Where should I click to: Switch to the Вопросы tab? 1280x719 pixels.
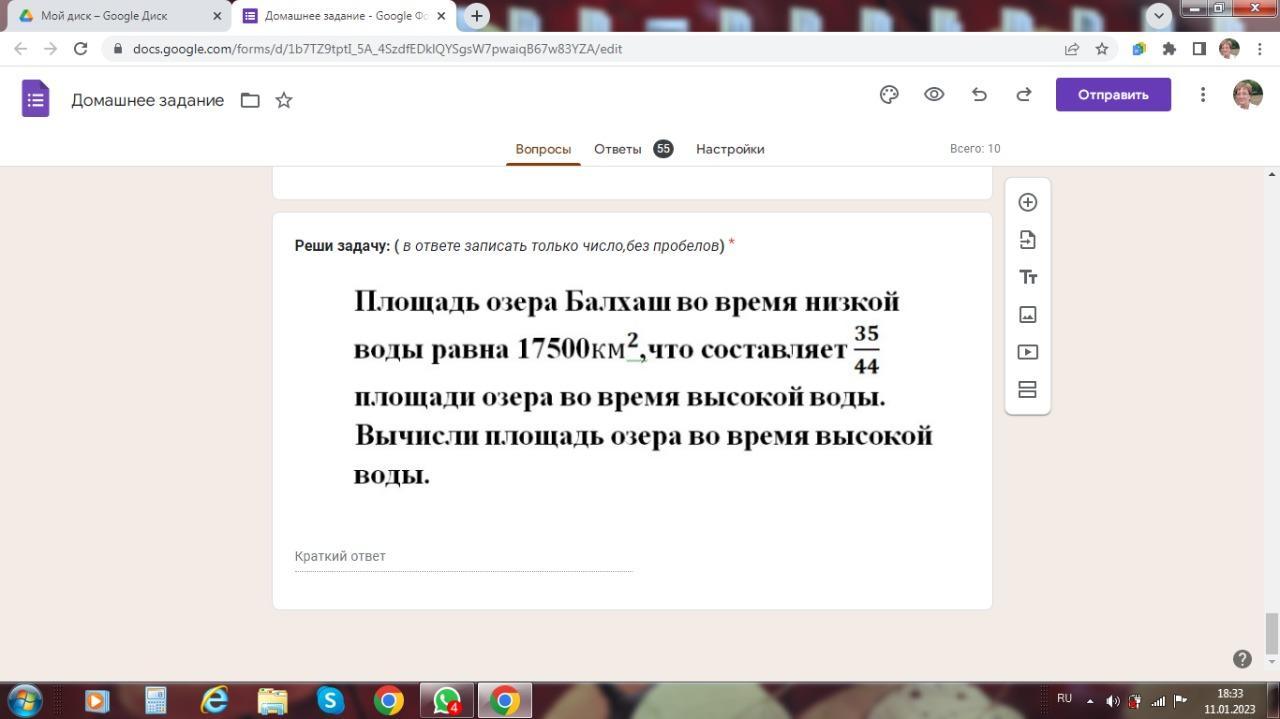click(543, 149)
